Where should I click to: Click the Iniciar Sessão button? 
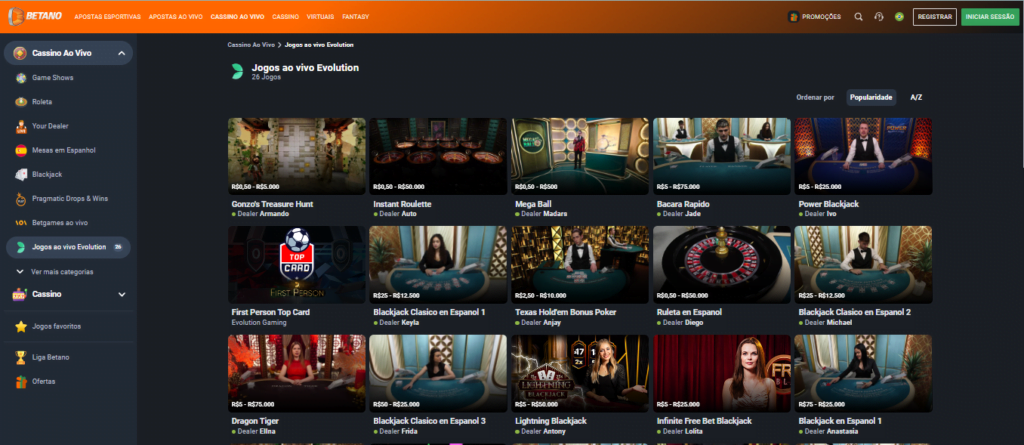pyautogui.click(x=989, y=17)
